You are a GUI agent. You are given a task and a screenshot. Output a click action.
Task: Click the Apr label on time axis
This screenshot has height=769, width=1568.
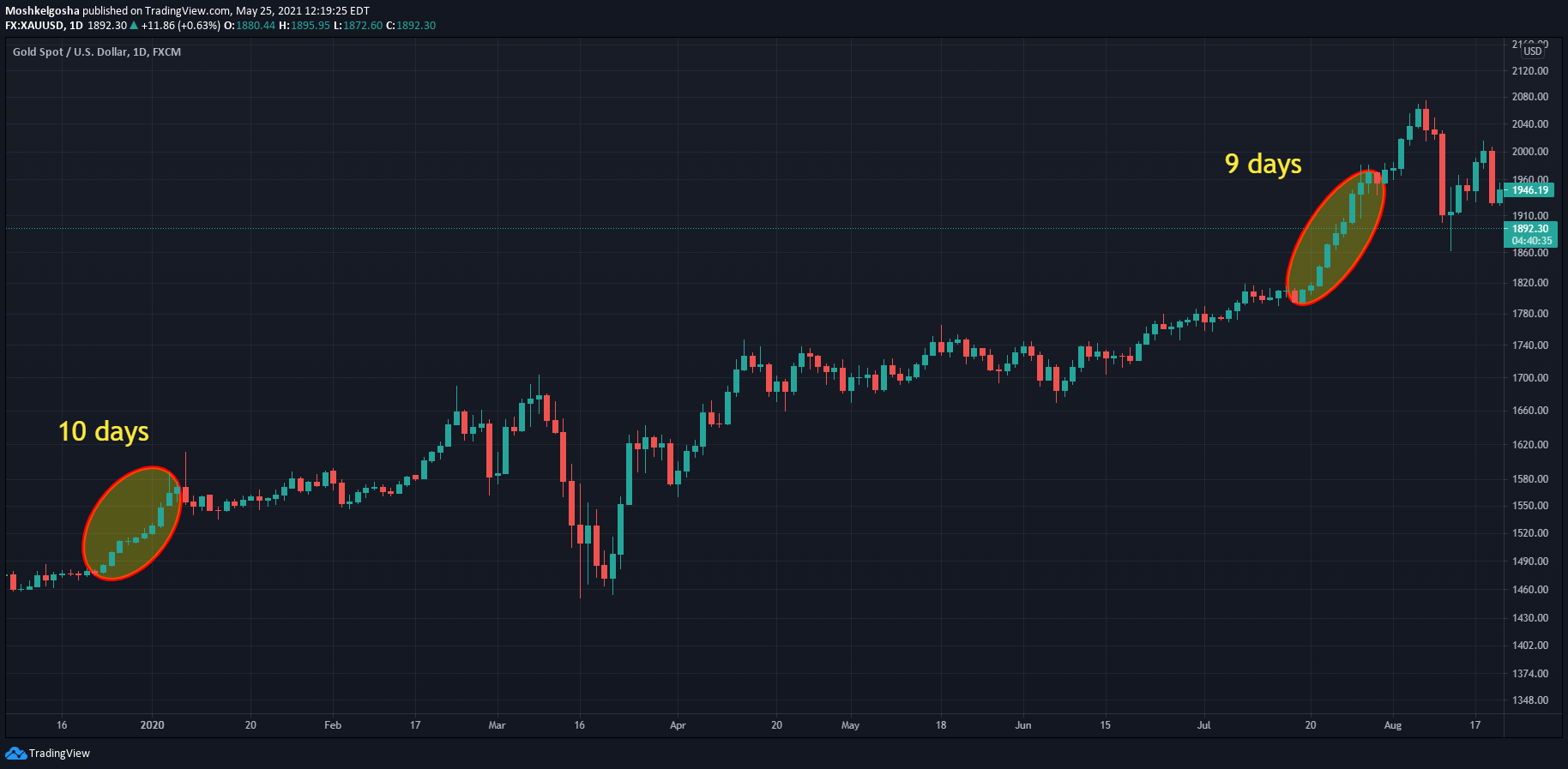tap(678, 725)
